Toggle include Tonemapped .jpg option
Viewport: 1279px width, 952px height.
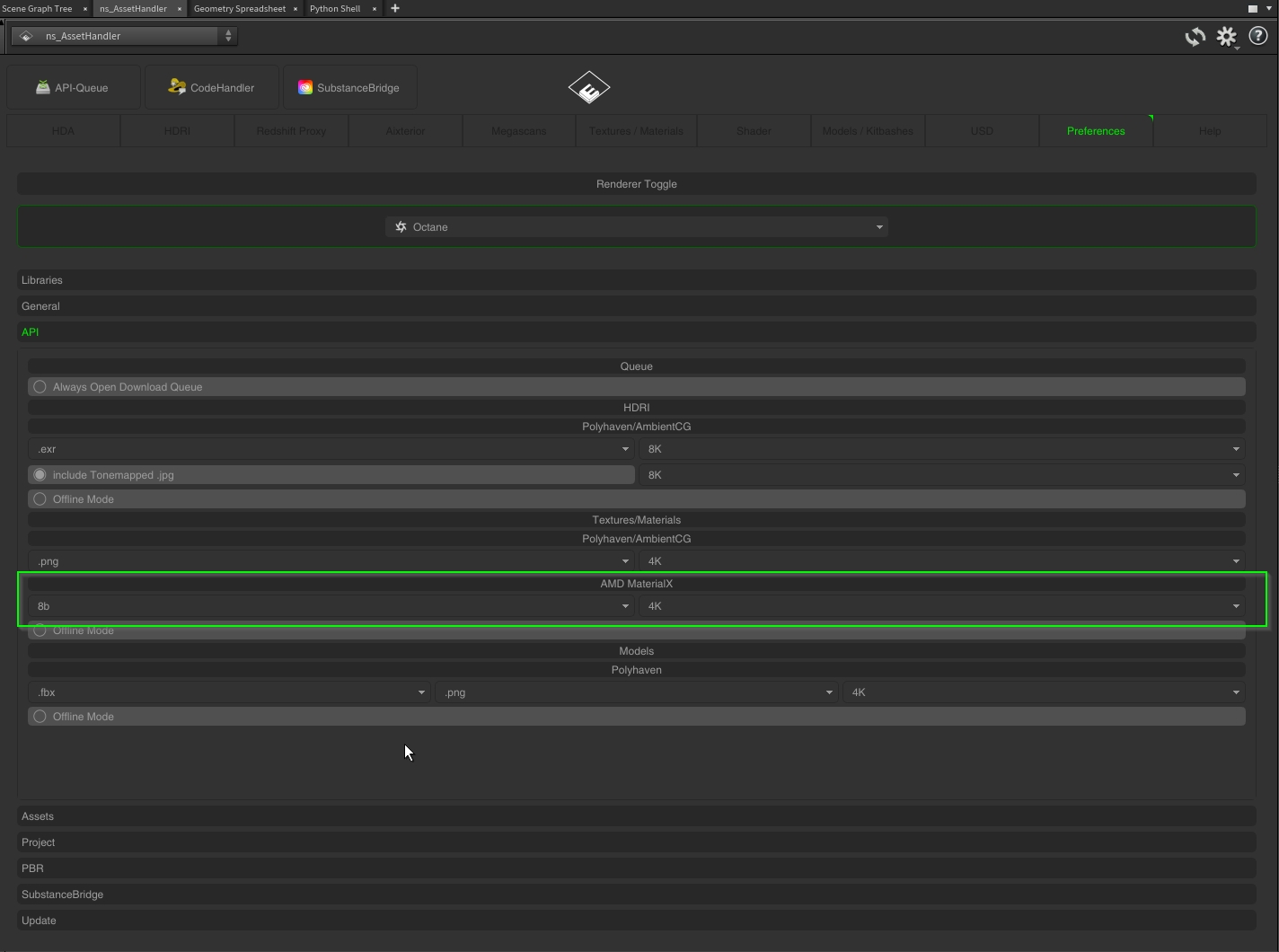click(x=40, y=475)
